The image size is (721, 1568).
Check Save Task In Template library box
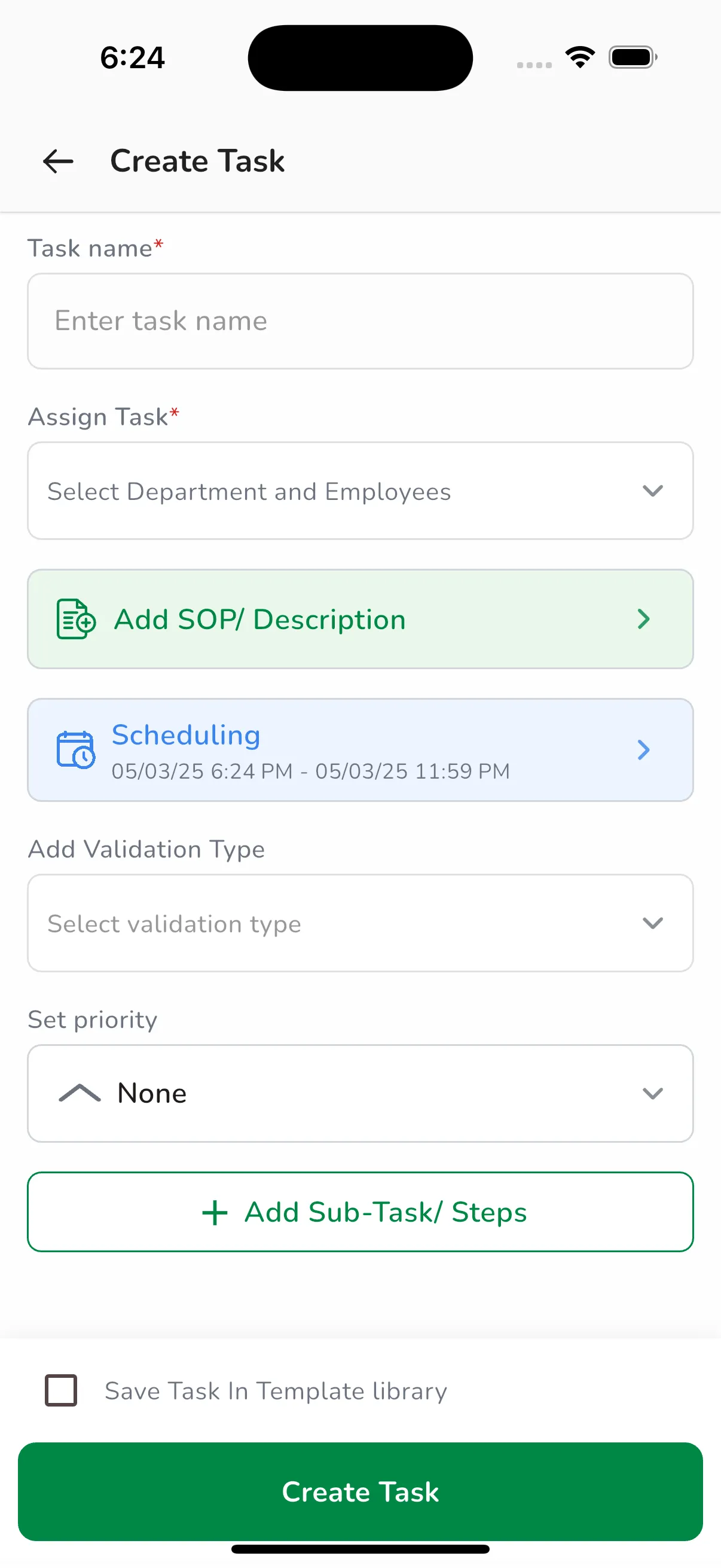(x=62, y=1391)
